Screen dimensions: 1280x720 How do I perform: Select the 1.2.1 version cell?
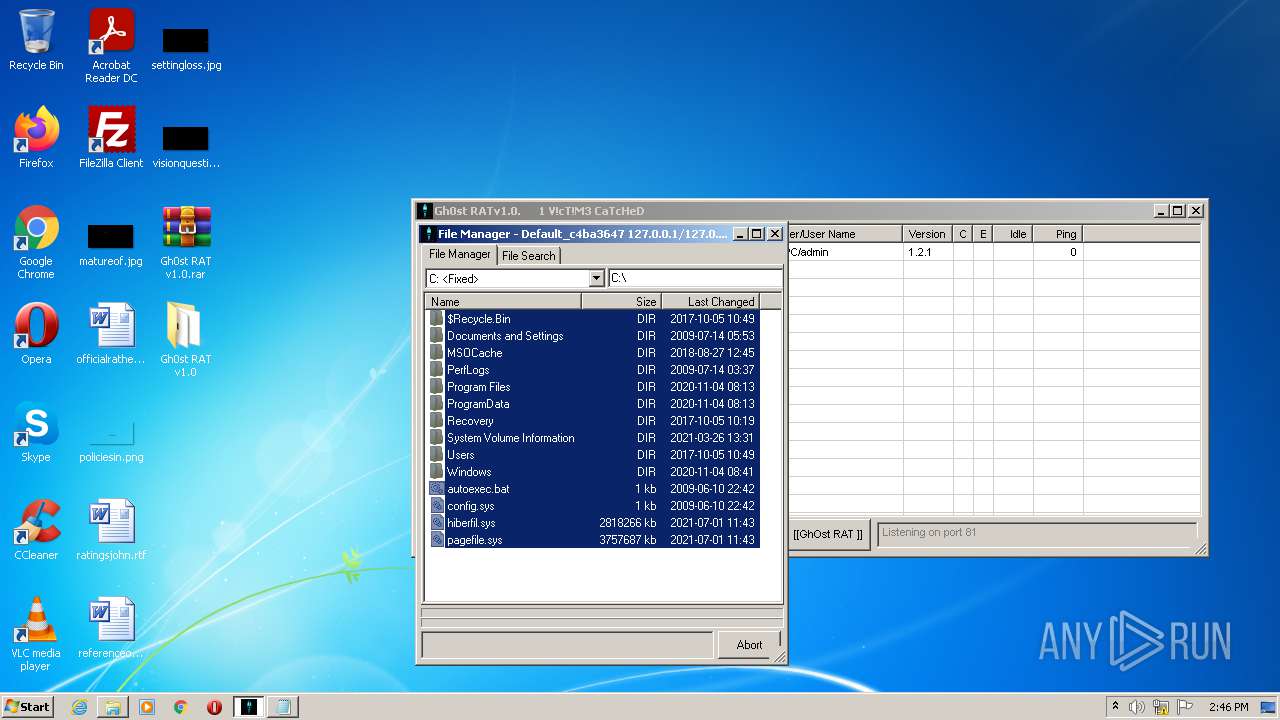tap(919, 252)
